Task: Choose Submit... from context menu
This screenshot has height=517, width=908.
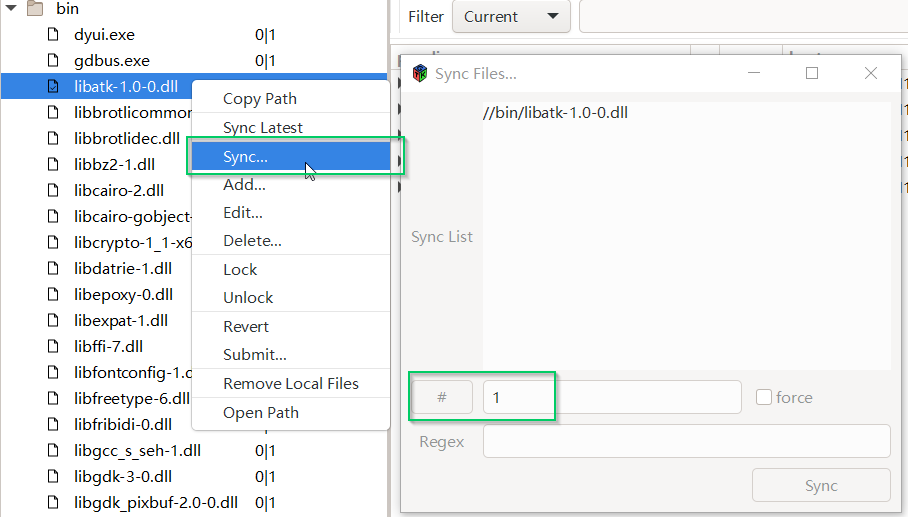Action: (291, 354)
